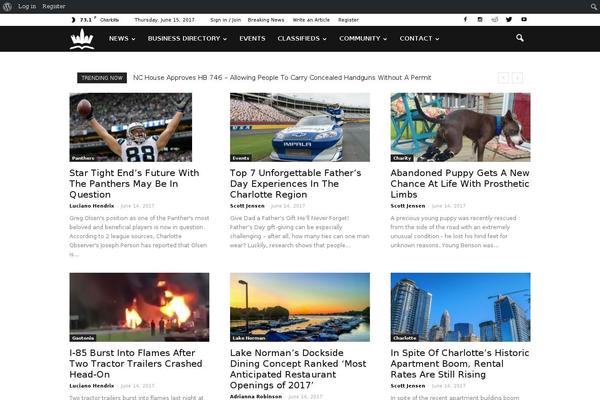Expand the Contact menu

(419, 39)
